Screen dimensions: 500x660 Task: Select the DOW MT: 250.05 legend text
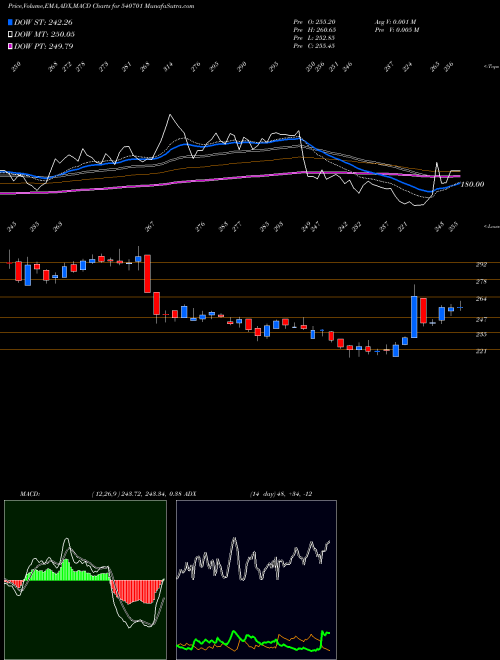point(44,34)
